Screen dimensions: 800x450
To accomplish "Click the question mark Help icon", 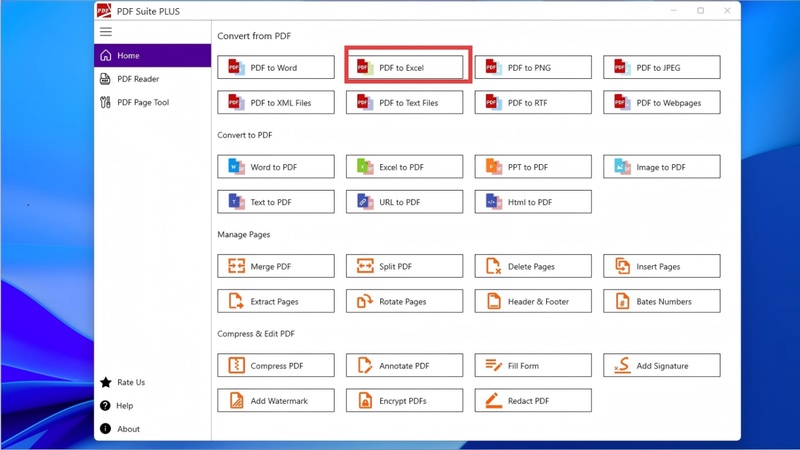I will (105, 406).
